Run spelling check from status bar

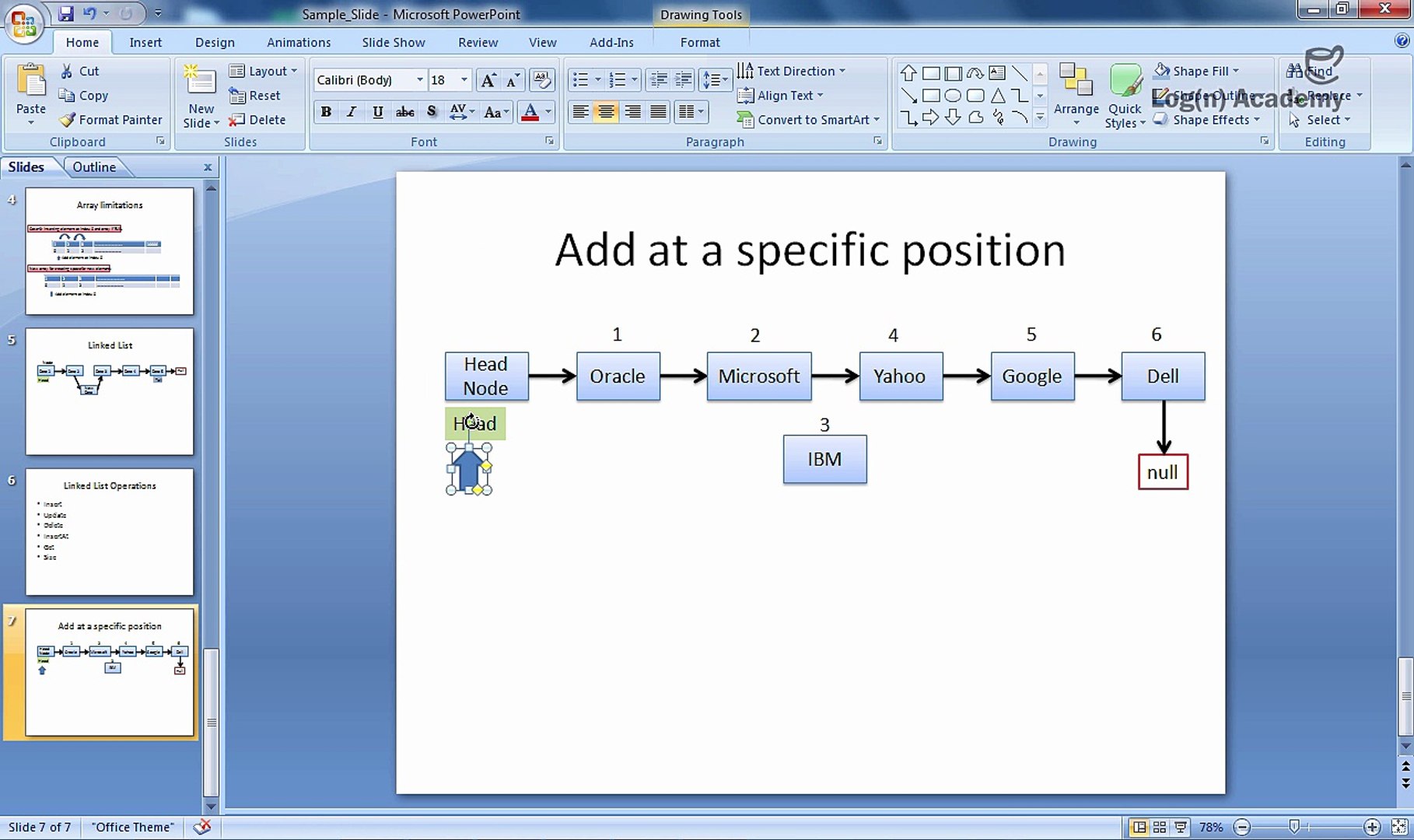point(202,827)
